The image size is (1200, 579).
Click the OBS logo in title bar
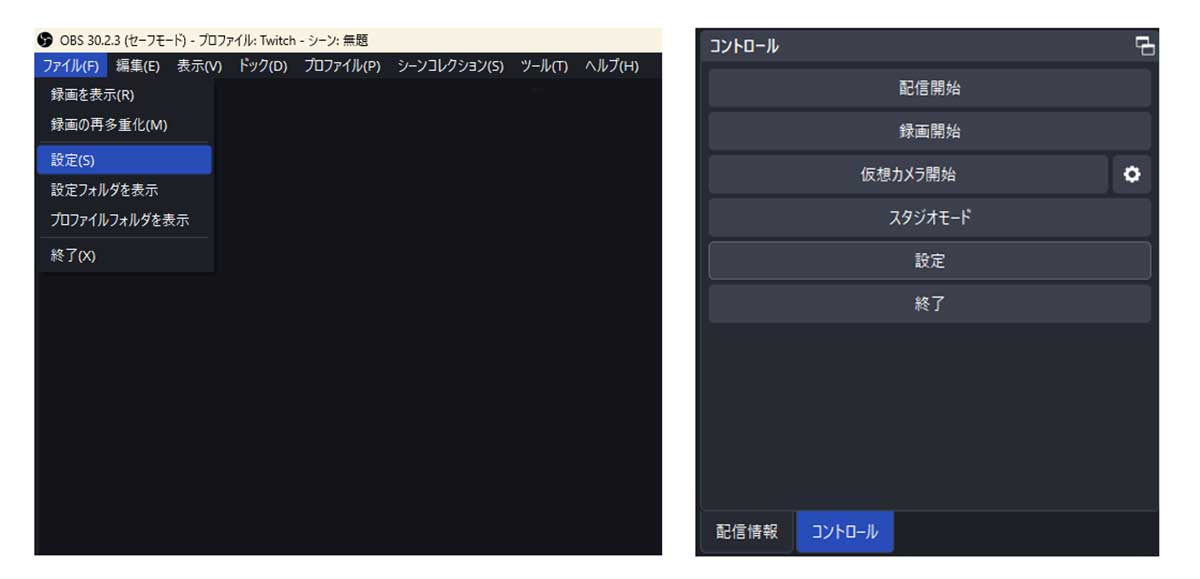(45, 40)
